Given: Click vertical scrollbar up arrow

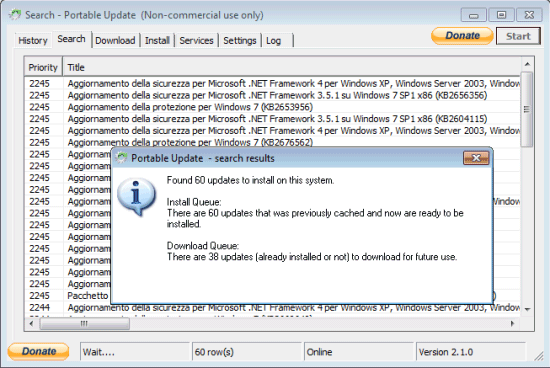Looking at the screenshot, I should [x=527, y=64].
